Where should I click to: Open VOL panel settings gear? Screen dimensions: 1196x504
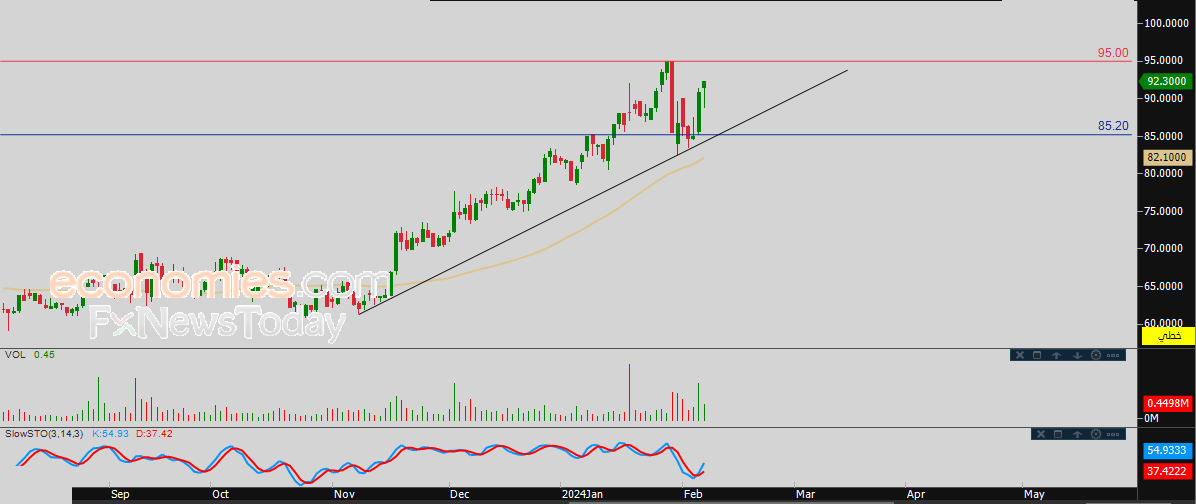(x=1096, y=355)
